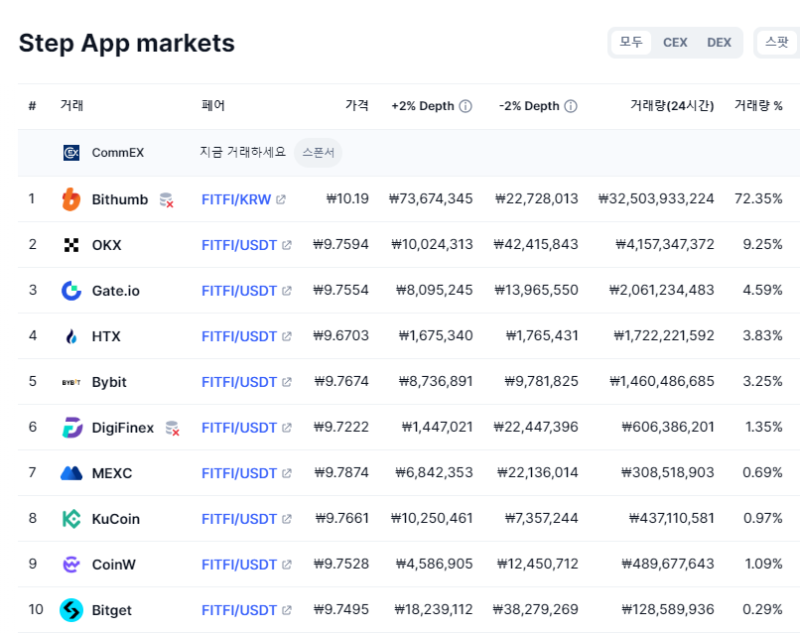Click the MEXC exchange logo

pyautogui.click(x=71, y=473)
